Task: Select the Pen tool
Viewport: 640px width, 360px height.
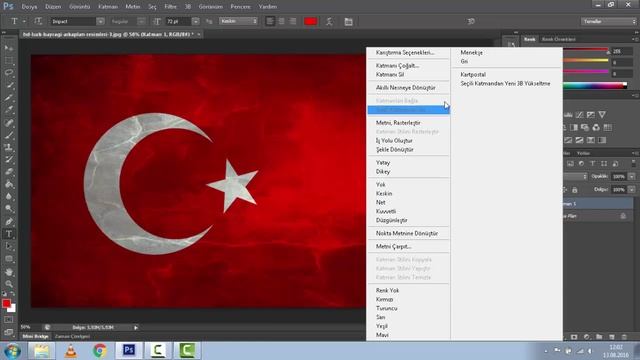Action: tap(9, 222)
